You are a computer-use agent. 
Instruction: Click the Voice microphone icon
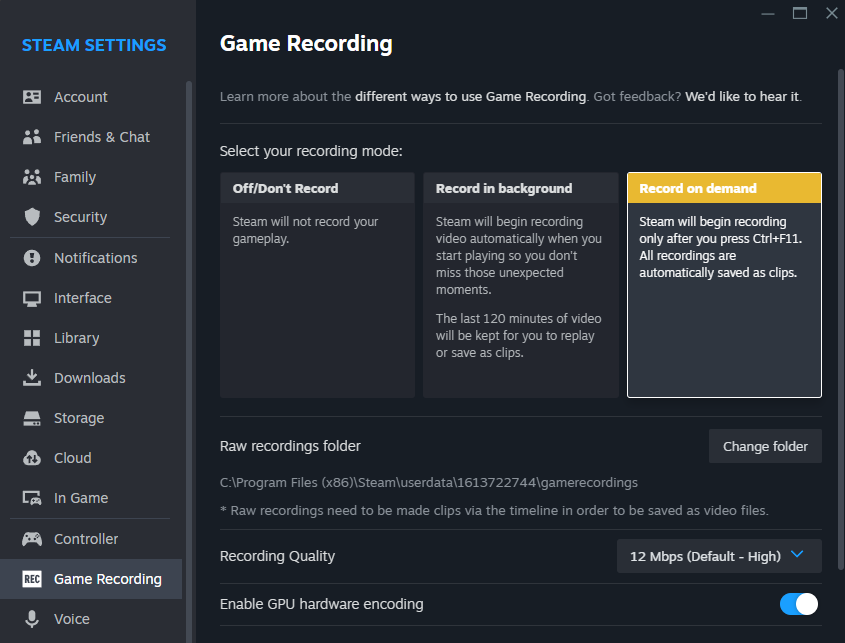[32, 619]
